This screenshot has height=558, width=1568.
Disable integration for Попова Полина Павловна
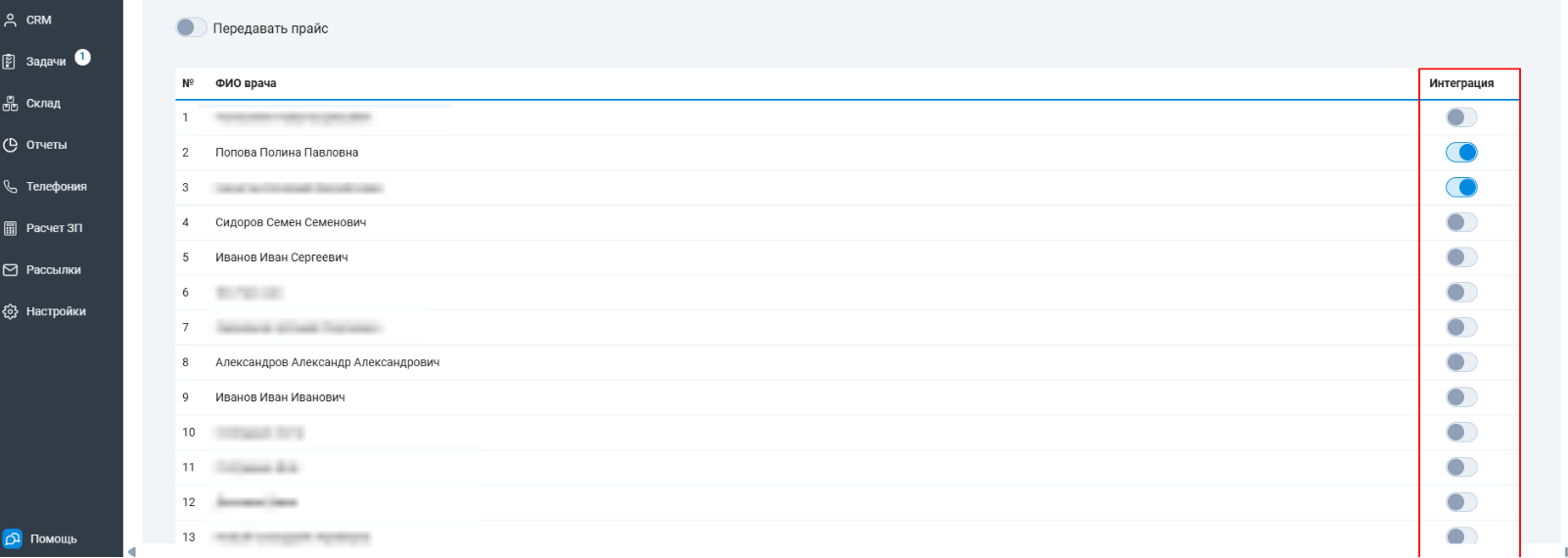(1461, 152)
